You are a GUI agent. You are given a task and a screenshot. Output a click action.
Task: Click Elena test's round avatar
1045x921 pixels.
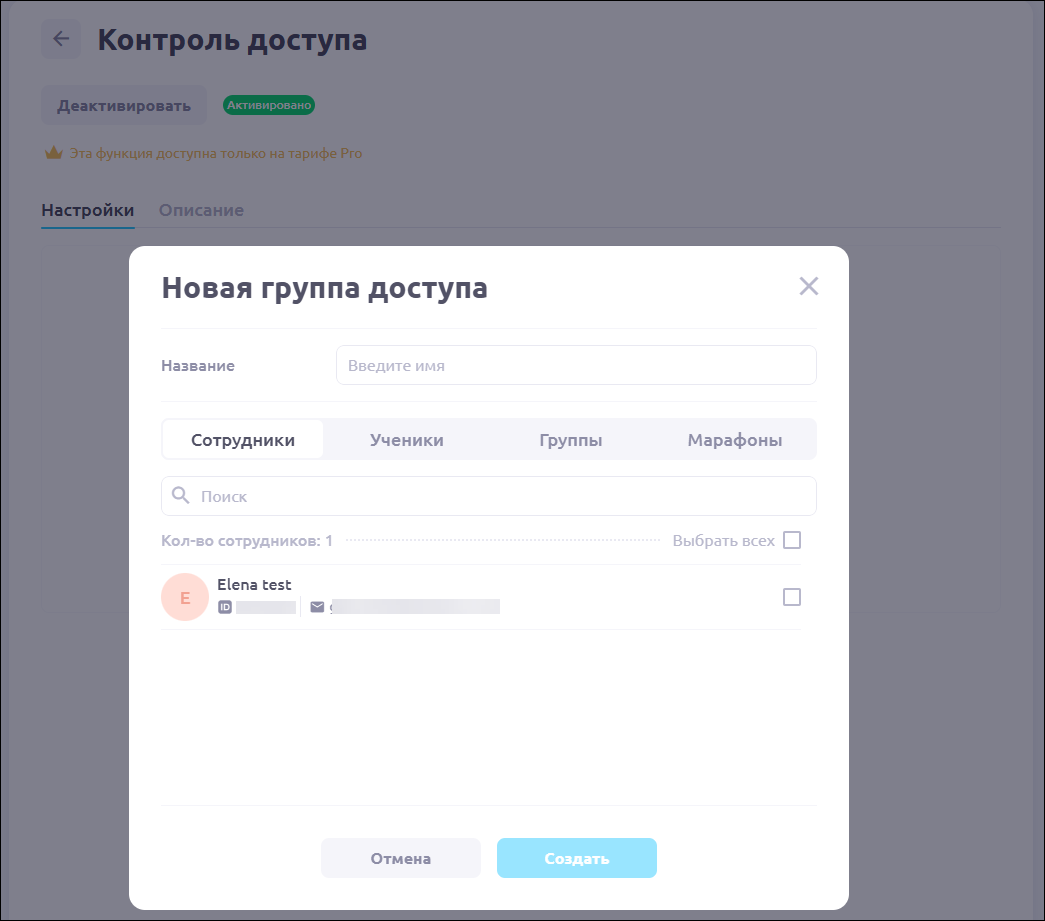pyautogui.click(x=184, y=597)
